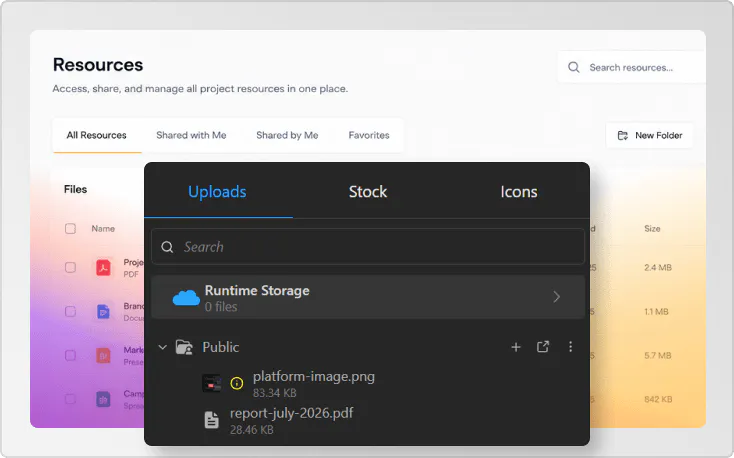
Task: Open the Favorites tab
Action: (x=369, y=135)
